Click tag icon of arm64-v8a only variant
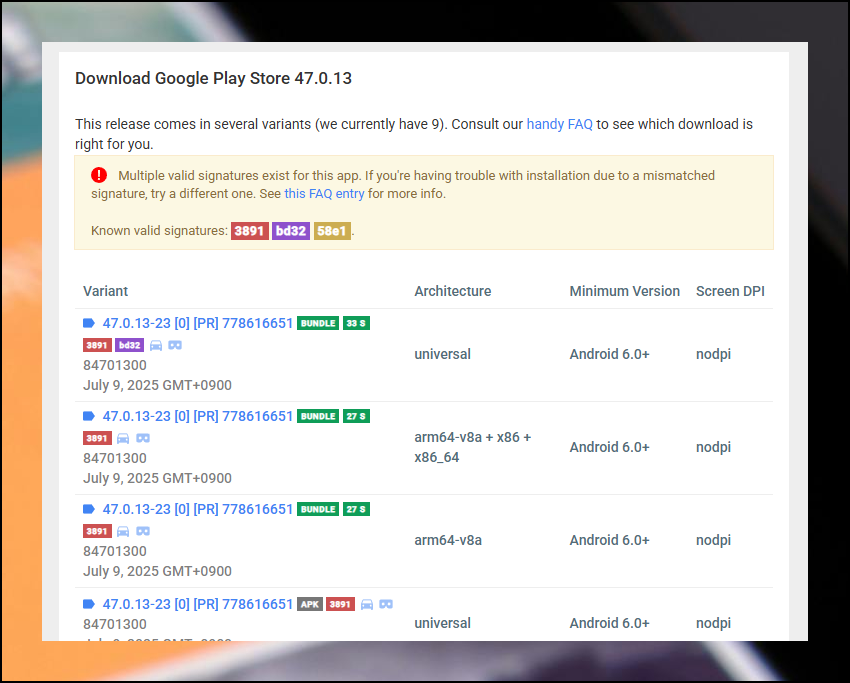850x683 pixels. (x=89, y=509)
